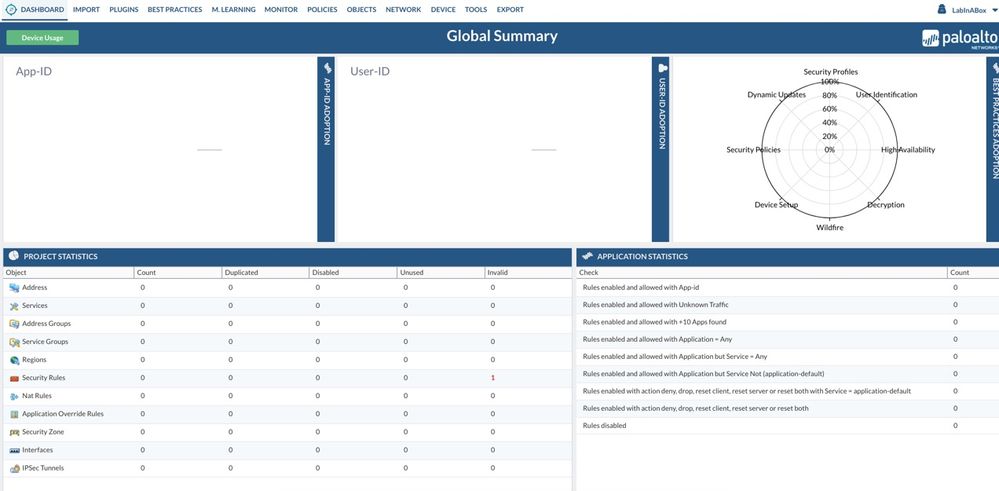The height and width of the screenshot is (491, 999).
Task: Sort by the Duplicated column header
Action: (x=241, y=272)
